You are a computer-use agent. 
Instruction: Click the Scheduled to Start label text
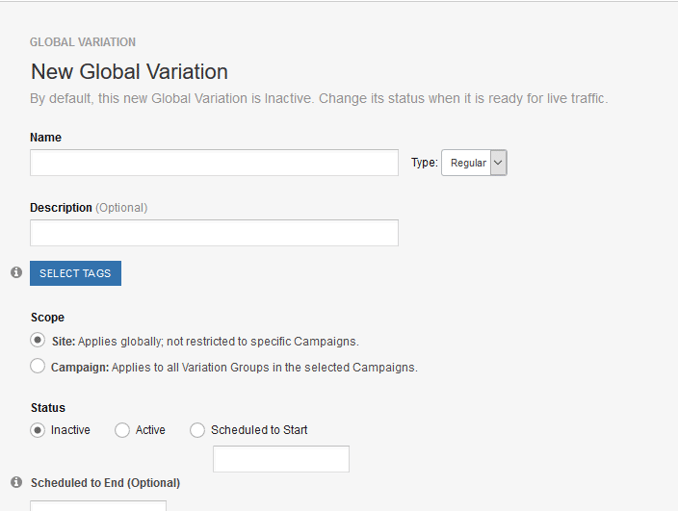pyautogui.click(x=259, y=430)
